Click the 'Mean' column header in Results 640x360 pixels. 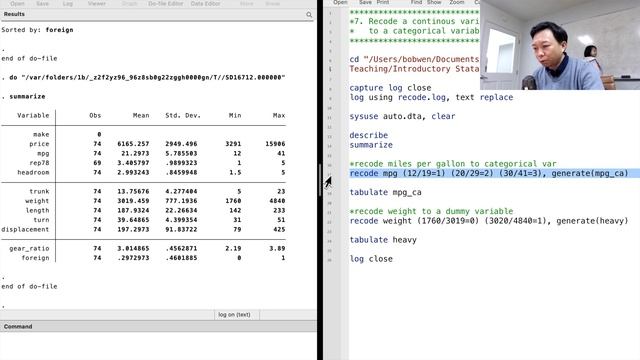click(141, 116)
